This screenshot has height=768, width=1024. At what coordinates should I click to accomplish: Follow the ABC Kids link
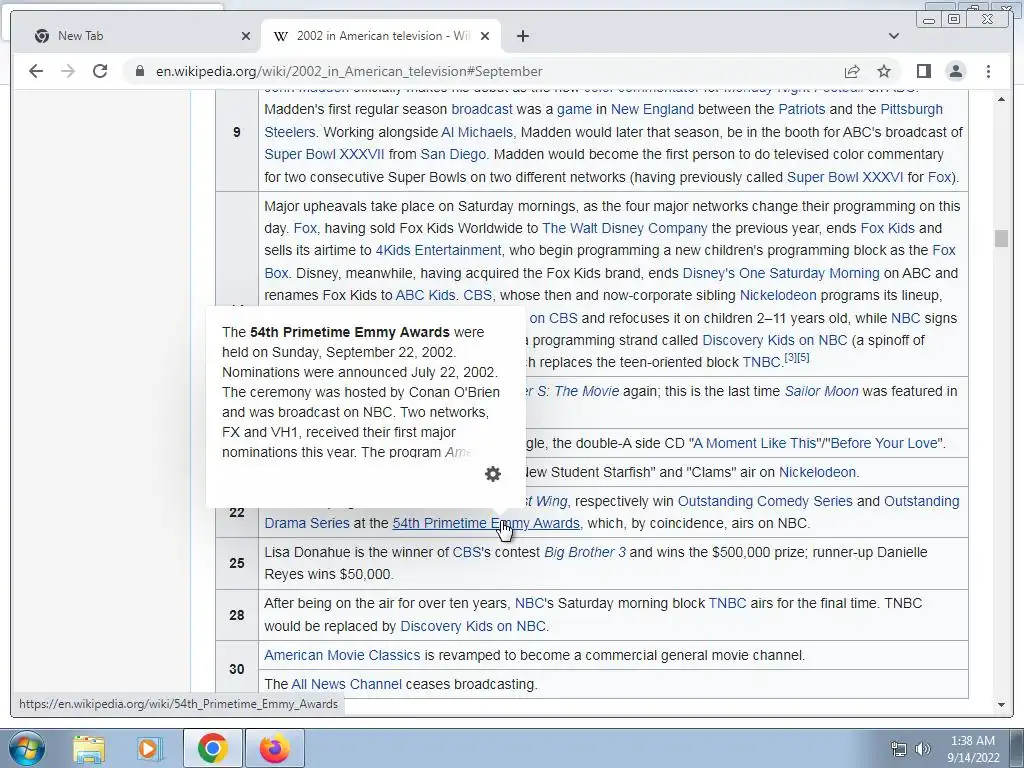pos(425,295)
